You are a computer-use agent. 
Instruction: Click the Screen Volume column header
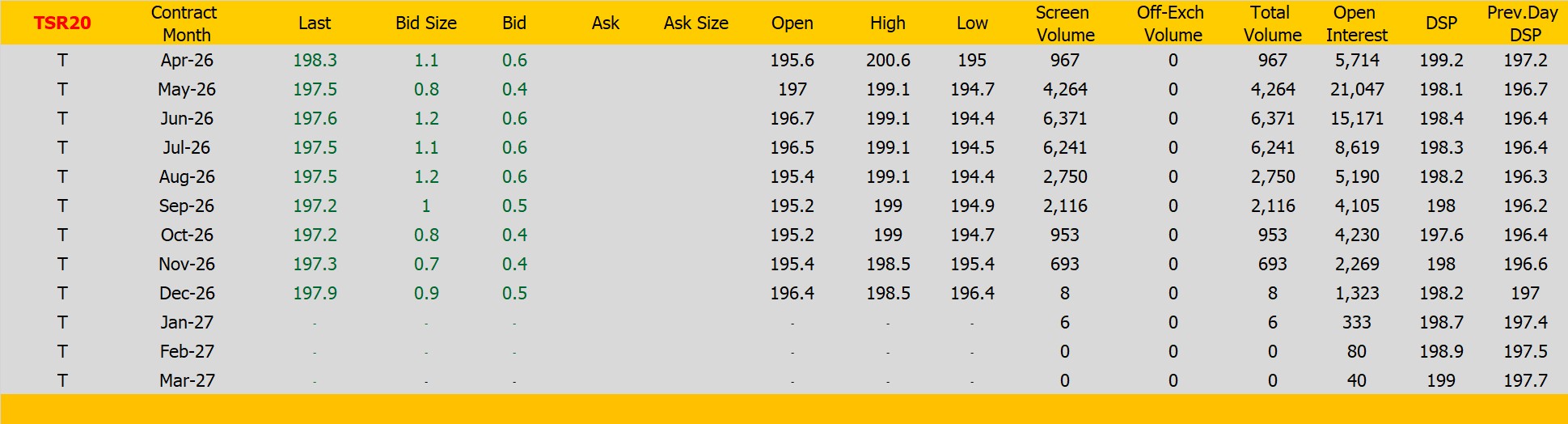point(1065,23)
